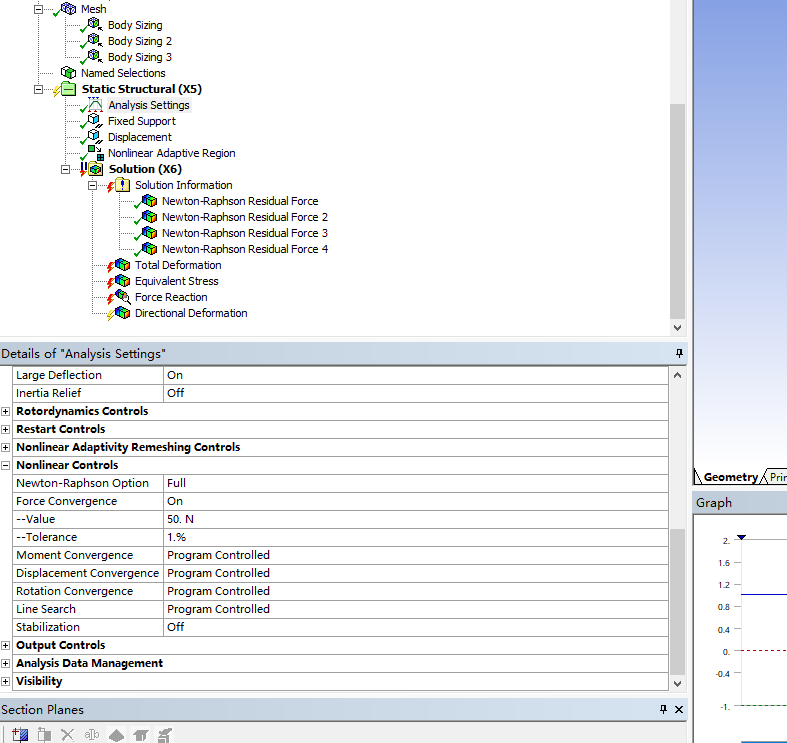Toggle the Section Planes panel pin

tap(663, 709)
